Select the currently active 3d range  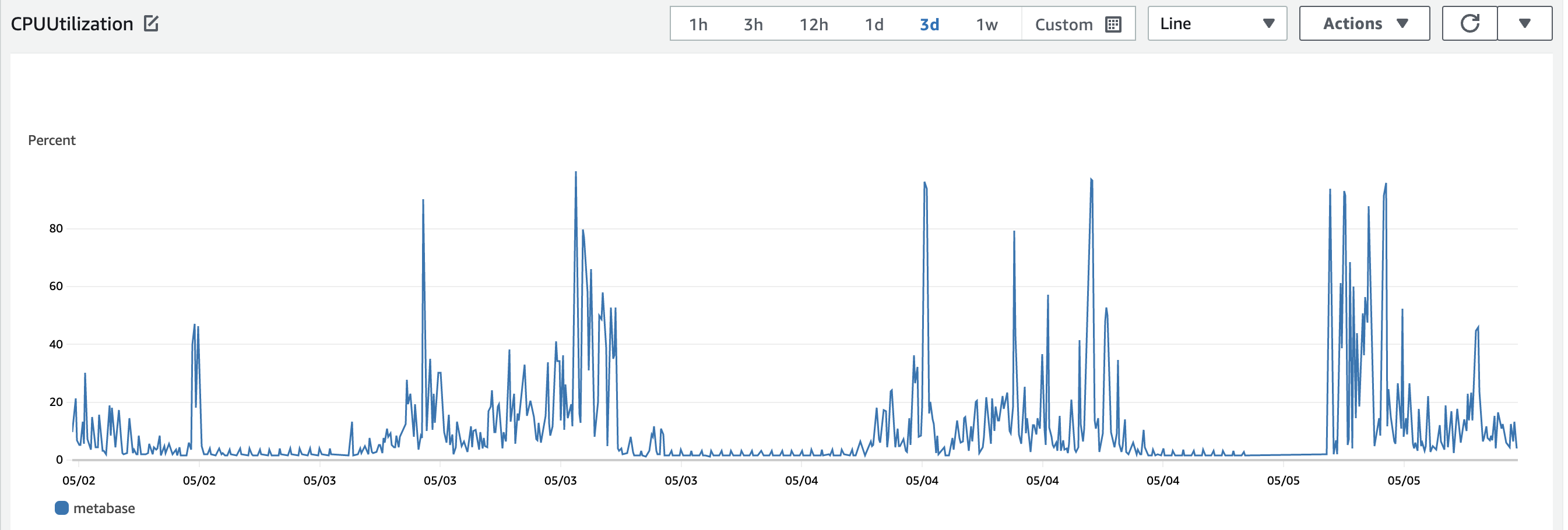[x=930, y=24]
